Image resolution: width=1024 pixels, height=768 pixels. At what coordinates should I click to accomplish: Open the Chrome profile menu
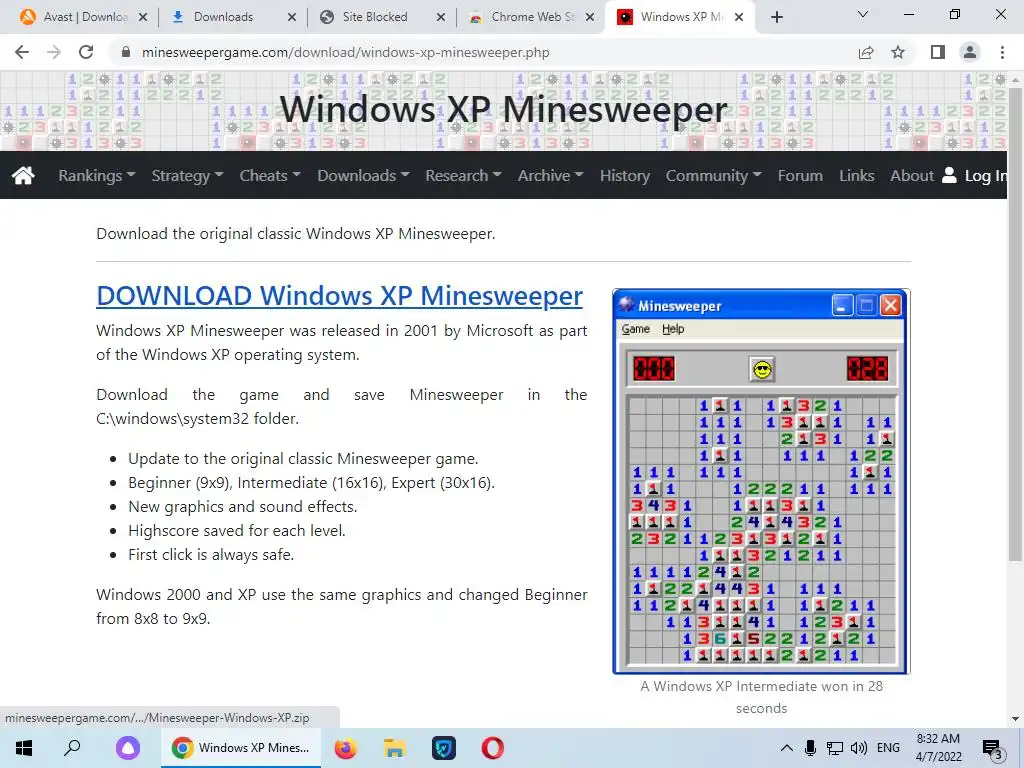(970, 52)
